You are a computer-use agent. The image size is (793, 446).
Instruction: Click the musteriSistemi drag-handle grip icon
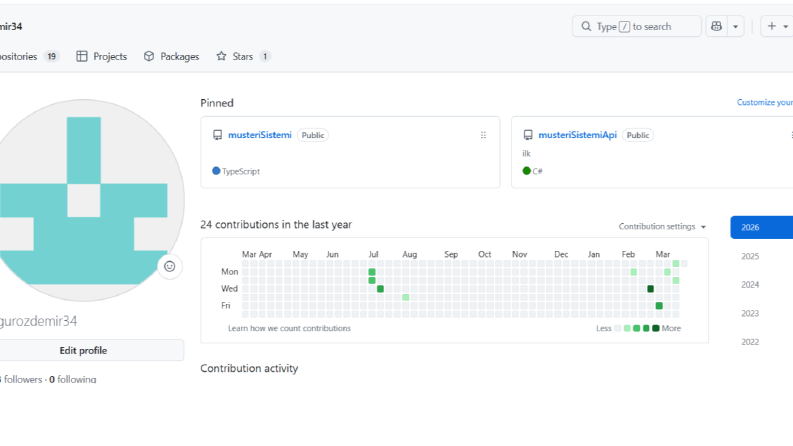coord(483,135)
